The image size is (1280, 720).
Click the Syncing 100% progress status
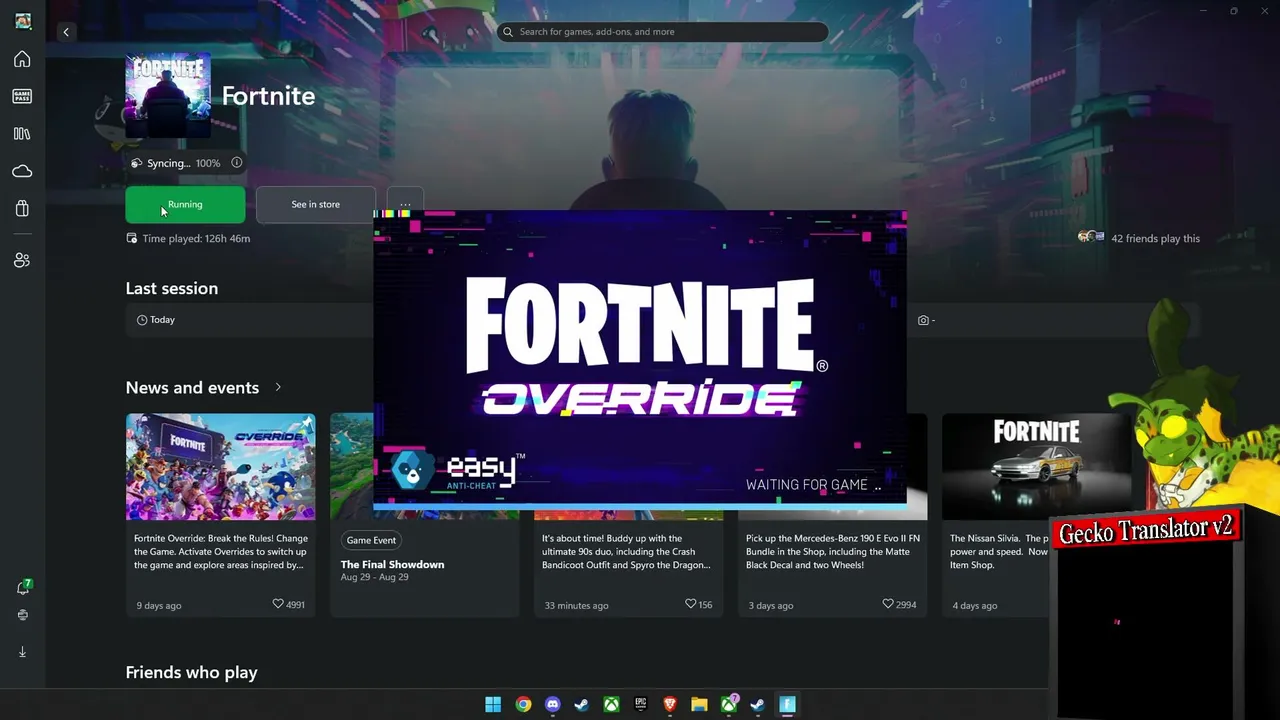coord(184,163)
